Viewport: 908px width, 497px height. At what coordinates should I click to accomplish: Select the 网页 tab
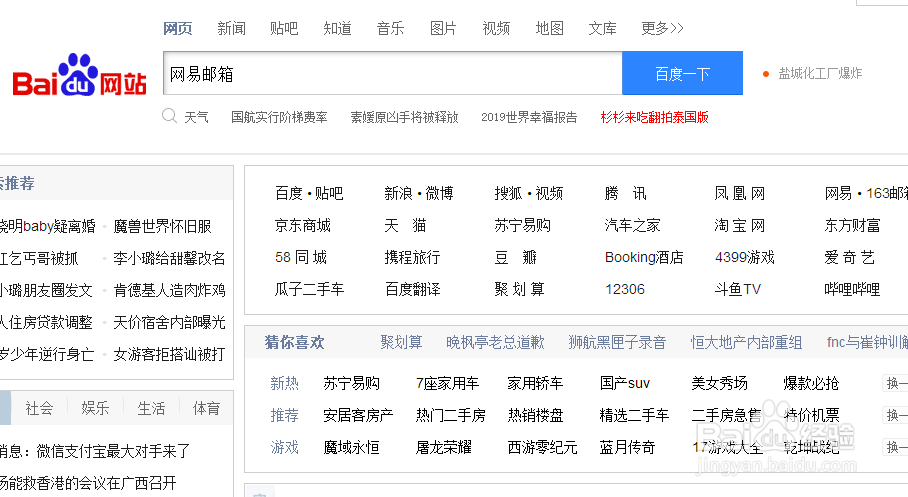click(x=177, y=28)
